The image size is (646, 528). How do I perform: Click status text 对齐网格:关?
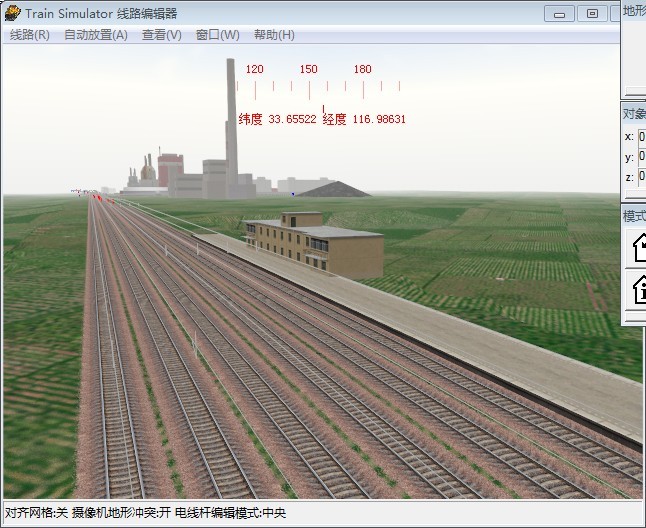(36, 513)
